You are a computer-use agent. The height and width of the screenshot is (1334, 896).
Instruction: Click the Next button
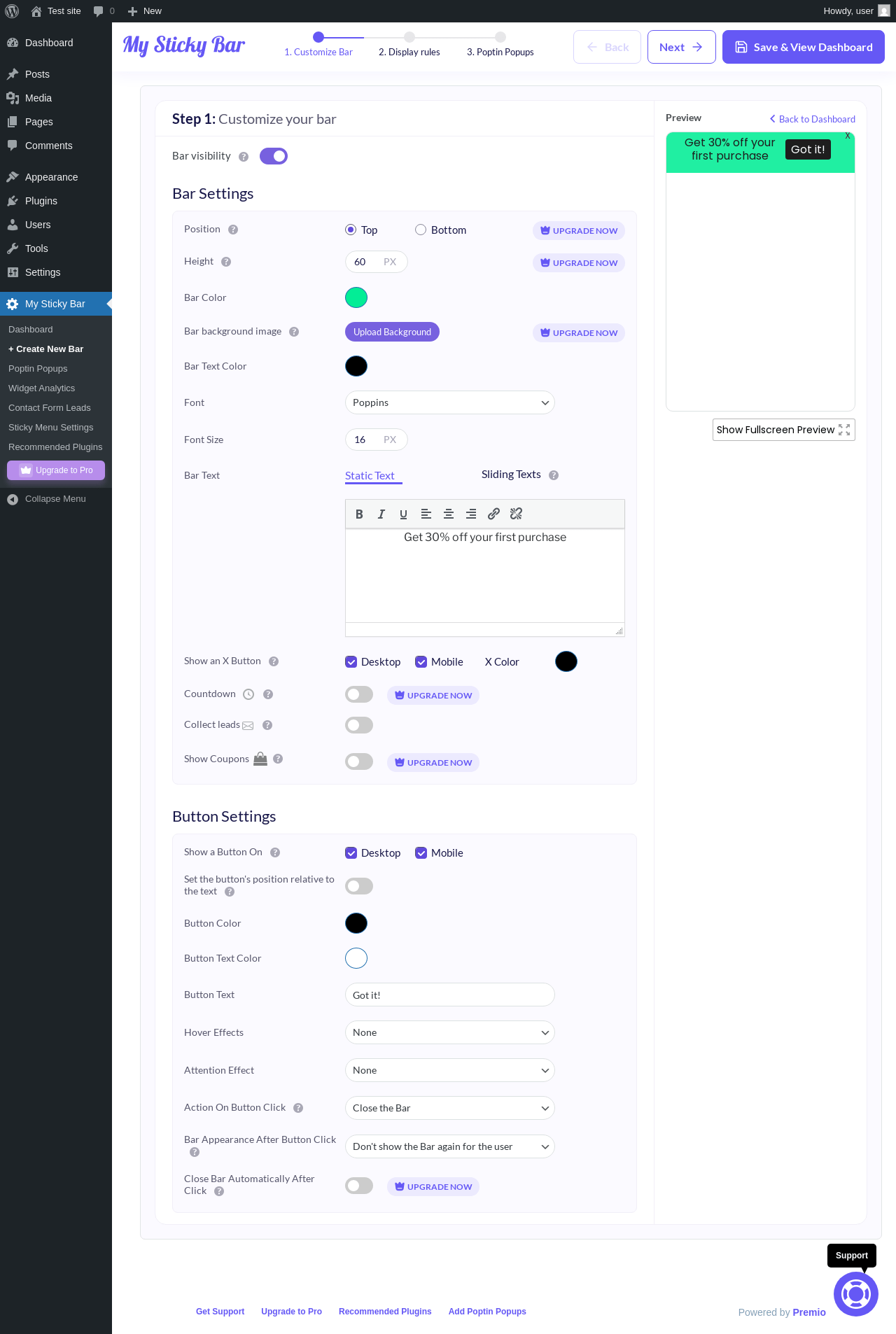681,47
